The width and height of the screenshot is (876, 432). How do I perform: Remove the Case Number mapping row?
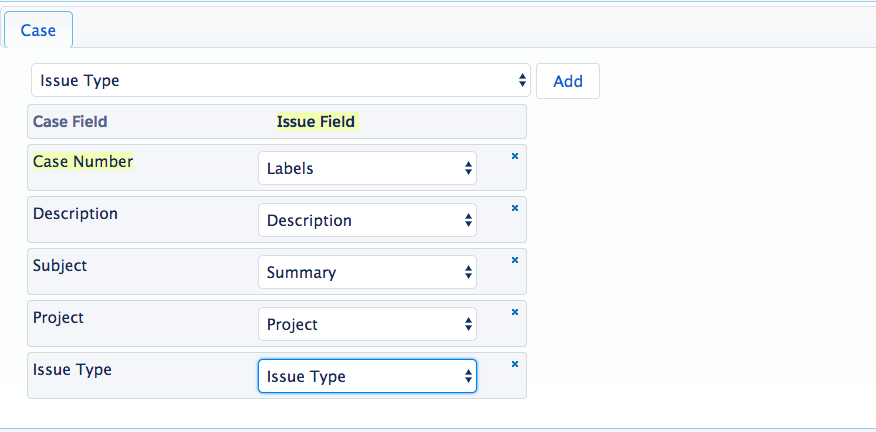coord(515,156)
